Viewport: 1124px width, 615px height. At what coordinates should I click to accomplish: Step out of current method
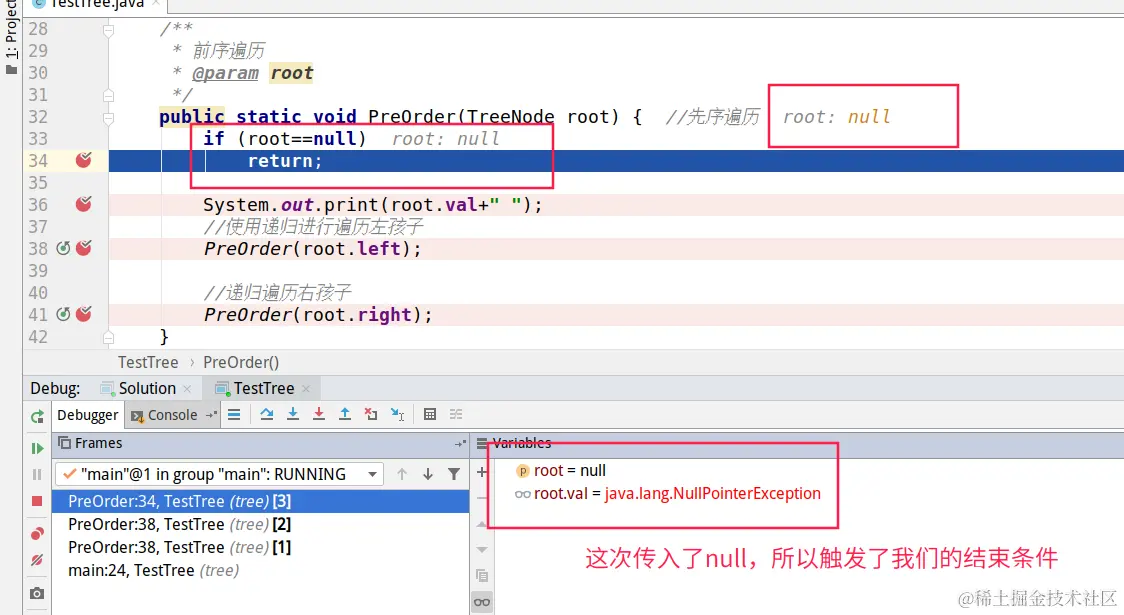click(x=345, y=414)
